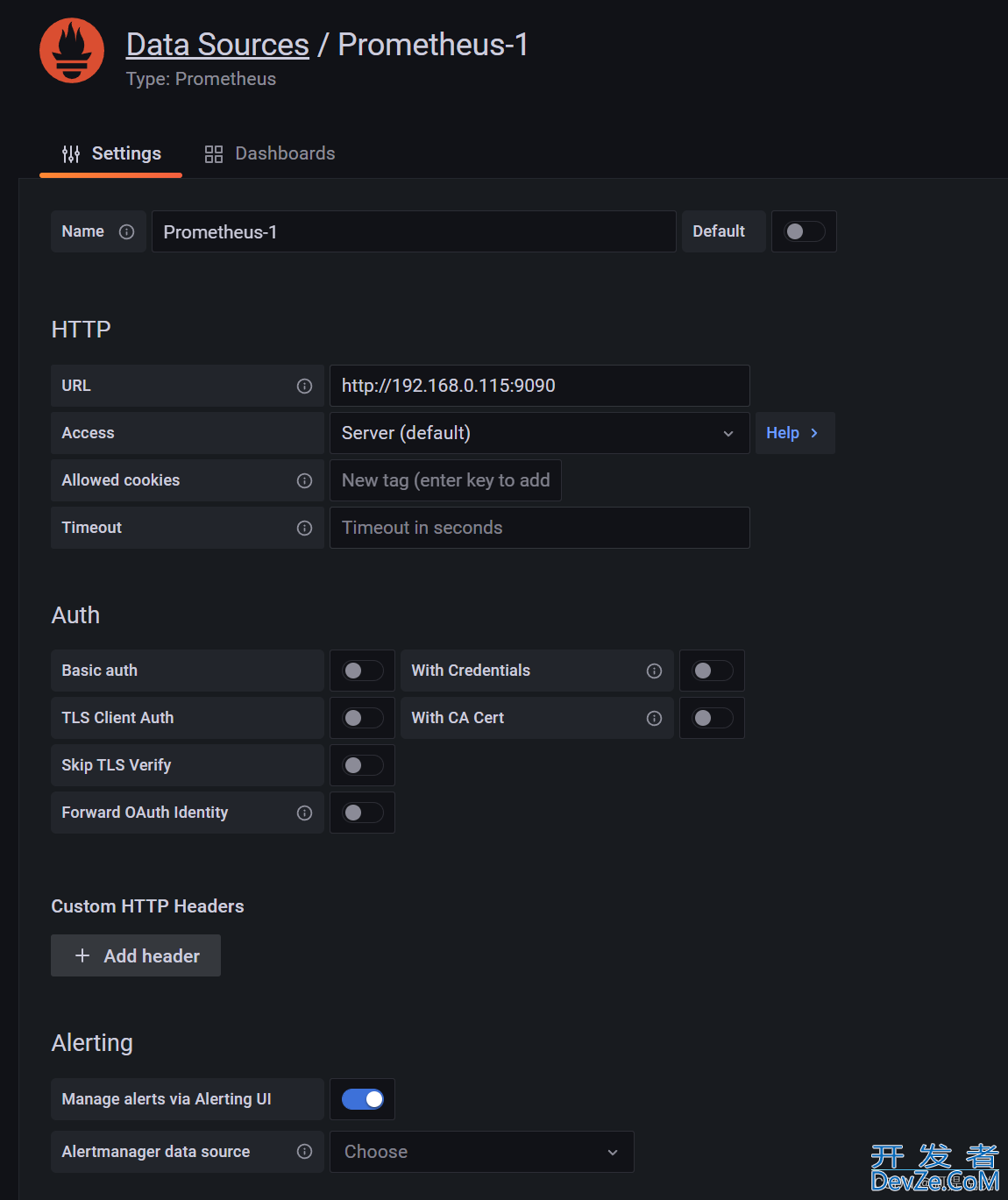Enable the Basic auth switch
The image size is (1008, 1200).
coord(362,671)
